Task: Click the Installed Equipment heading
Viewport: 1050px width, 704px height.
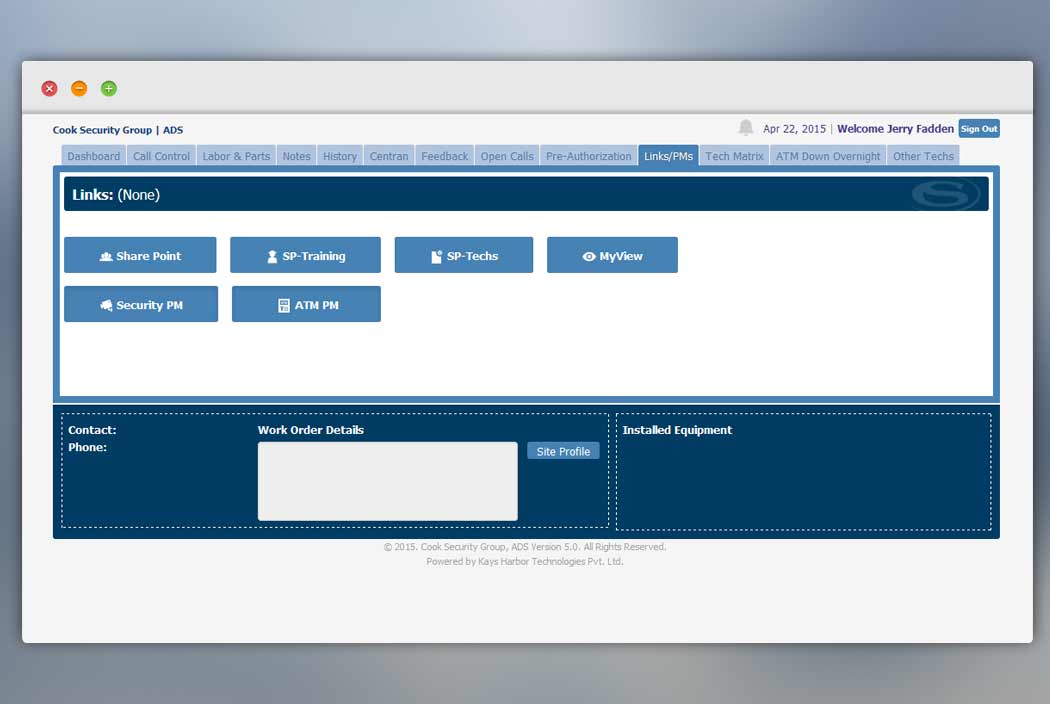Action: click(677, 430)
